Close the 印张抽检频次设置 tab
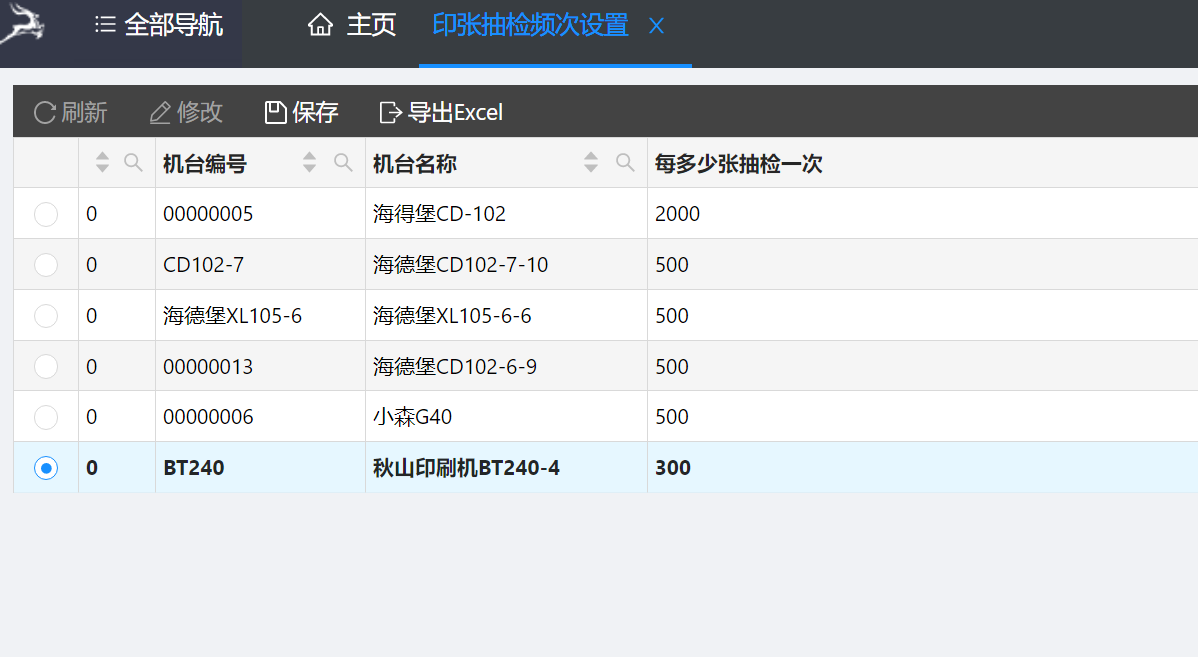Image resolution: width=1198 pixels, height=657 pixels. coord(656,26)
